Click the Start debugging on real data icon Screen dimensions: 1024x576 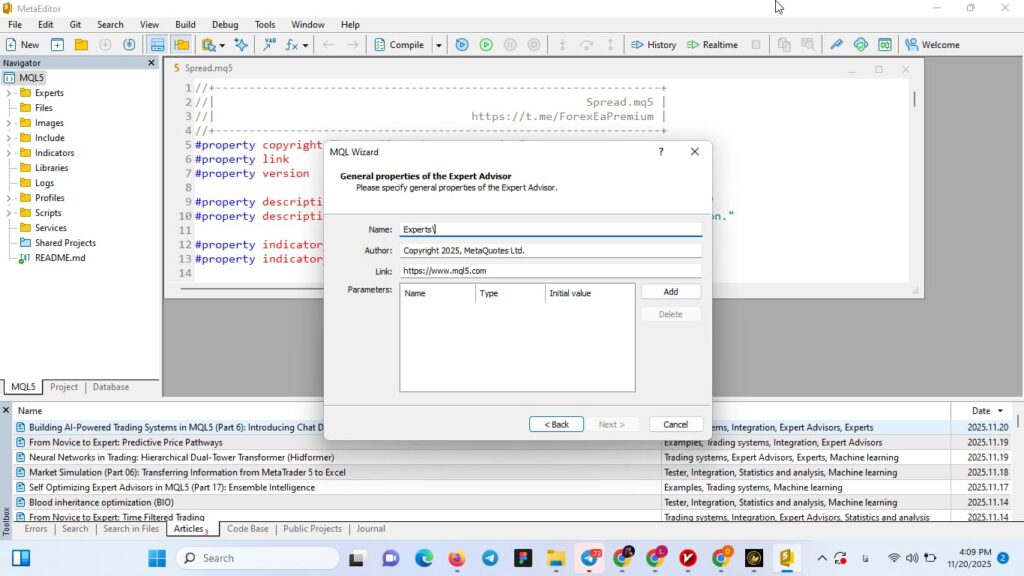pos(461,45)
